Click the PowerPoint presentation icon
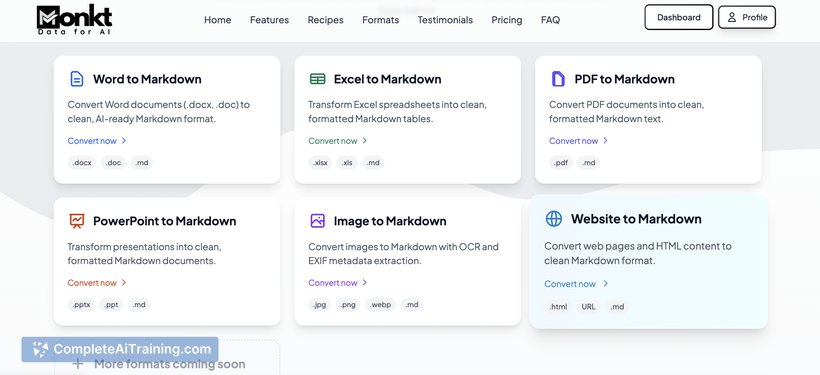 (77, 221)
